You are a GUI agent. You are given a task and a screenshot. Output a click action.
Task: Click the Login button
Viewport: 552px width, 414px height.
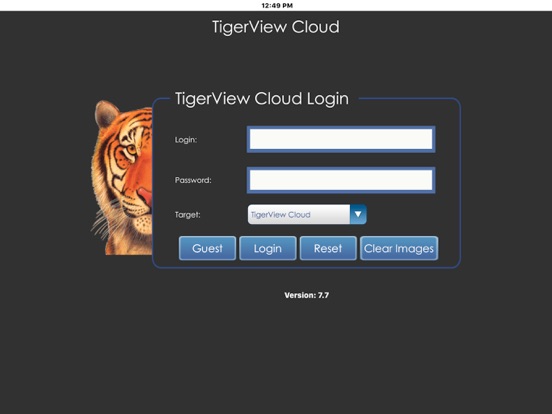coord(268,248)
